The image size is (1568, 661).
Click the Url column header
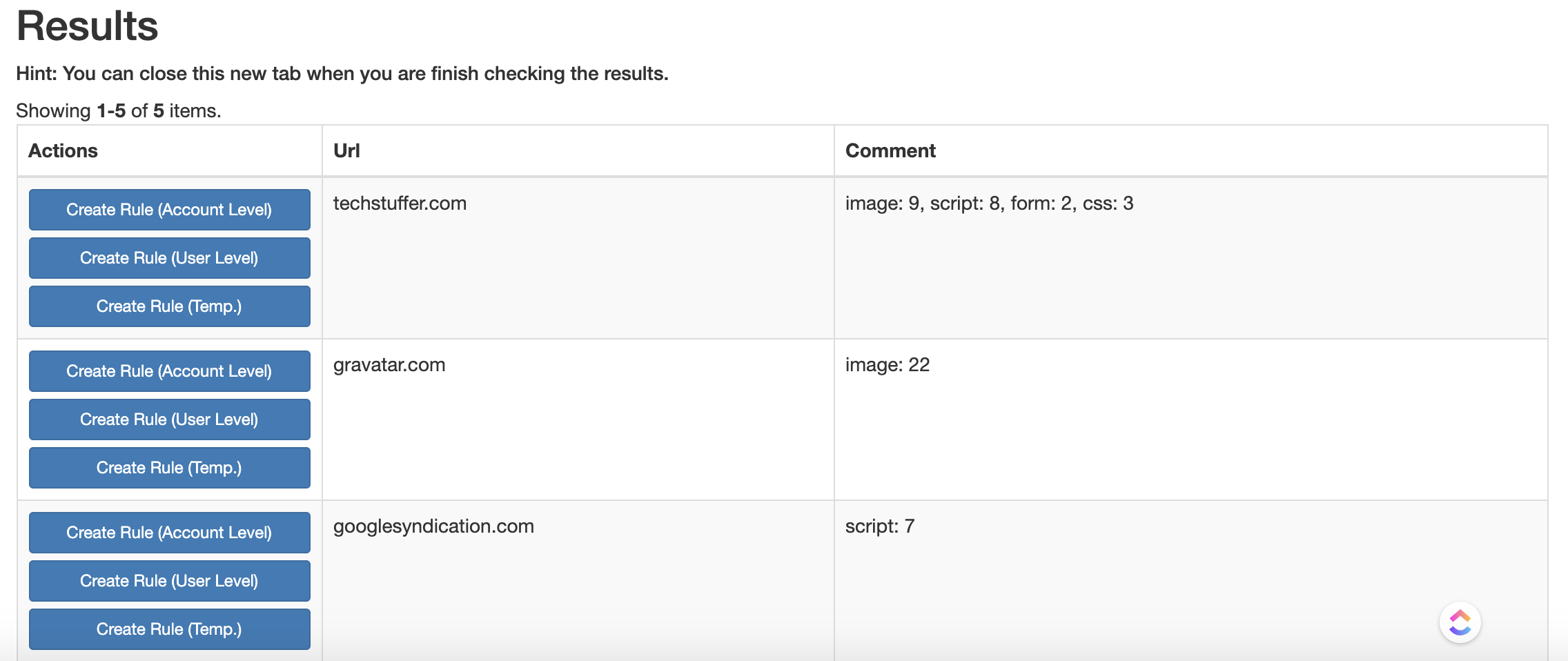[346, 150]
